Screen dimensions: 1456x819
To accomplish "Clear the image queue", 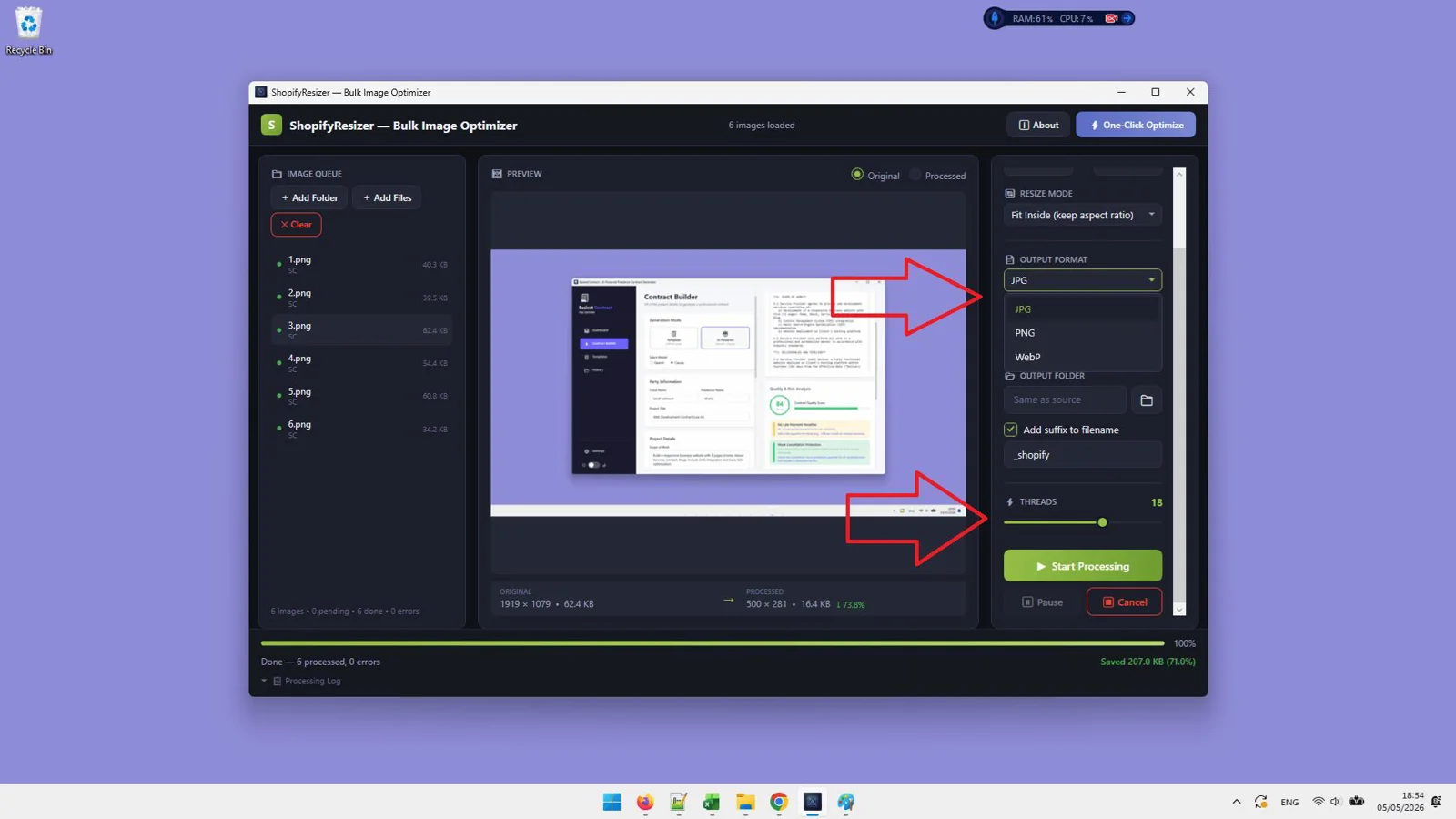I will coord(296,225).
